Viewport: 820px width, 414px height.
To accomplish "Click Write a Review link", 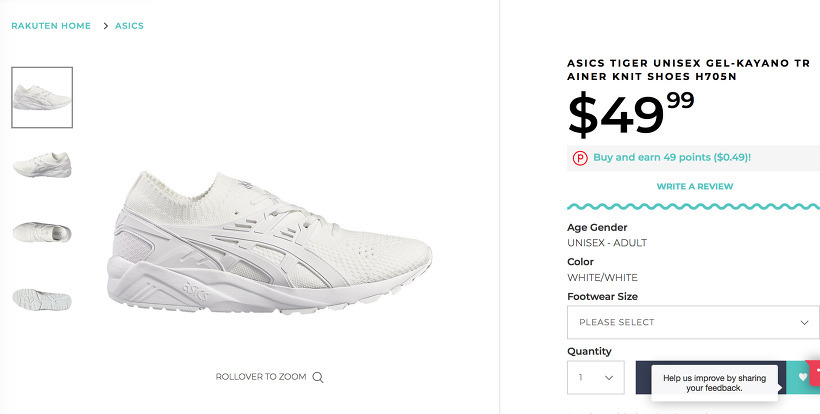I will click(x=695, y=186).
